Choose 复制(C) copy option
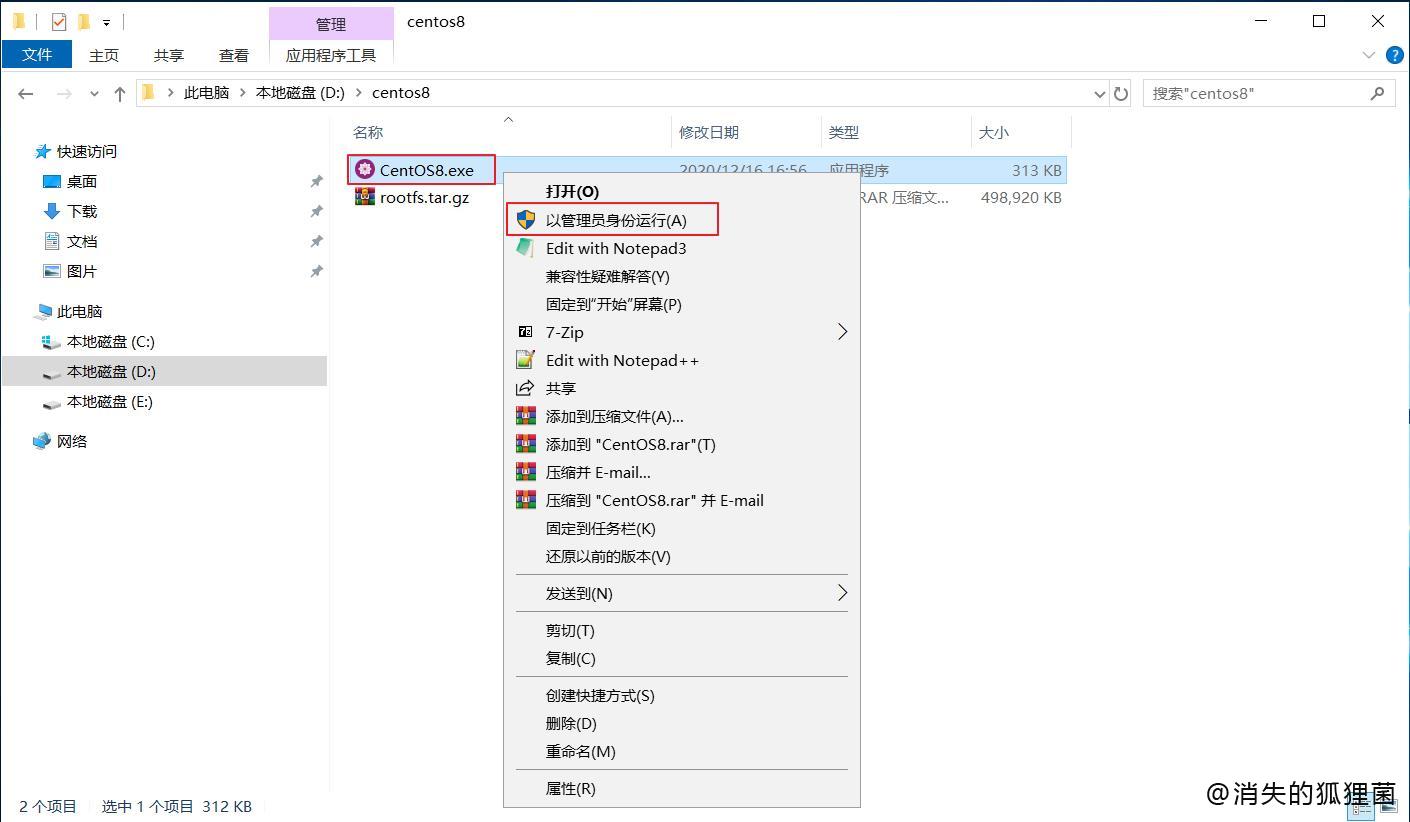The width and height of the screenshot is (1410, 822). point(570,658)
